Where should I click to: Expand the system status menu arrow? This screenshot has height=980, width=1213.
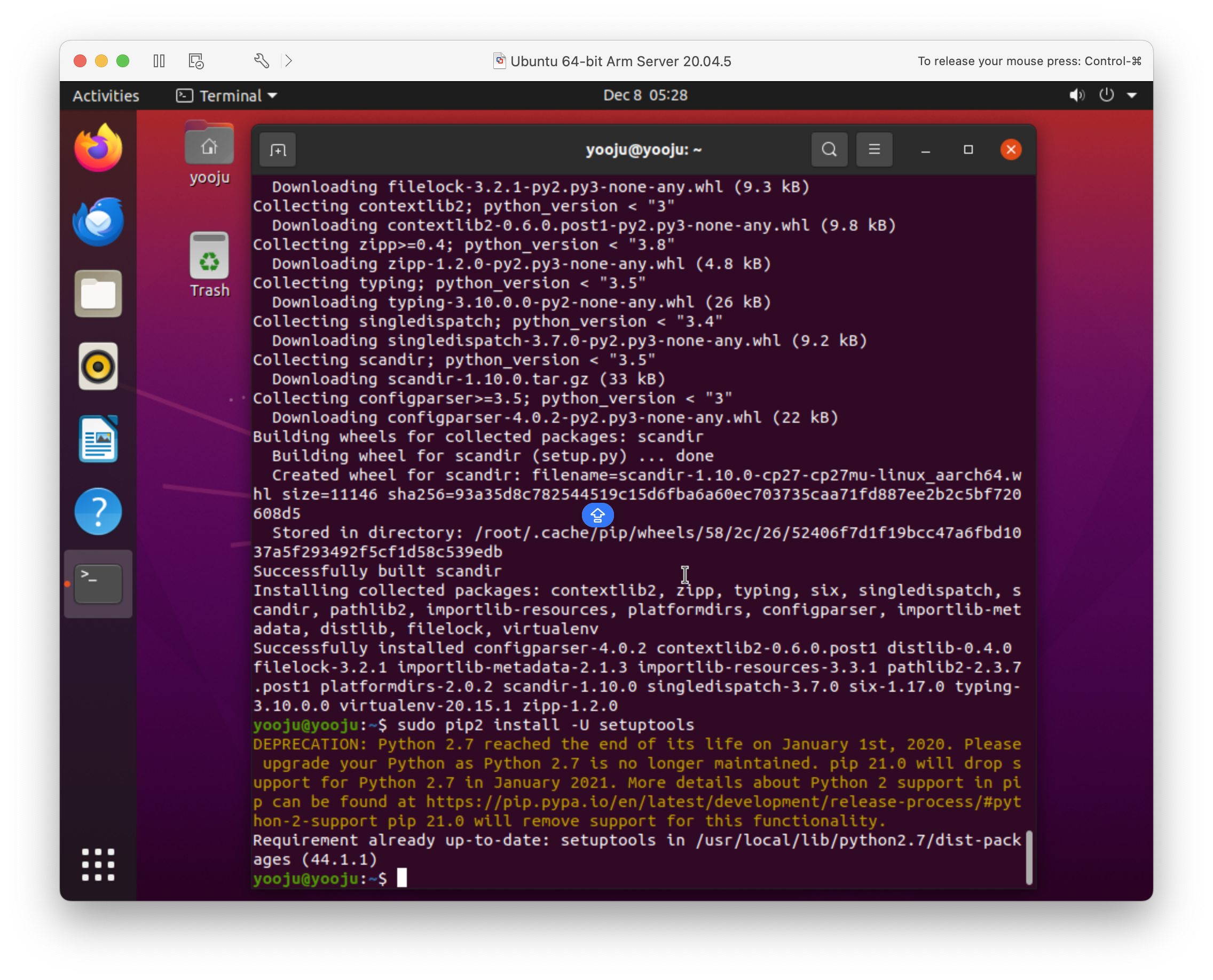1131,96
